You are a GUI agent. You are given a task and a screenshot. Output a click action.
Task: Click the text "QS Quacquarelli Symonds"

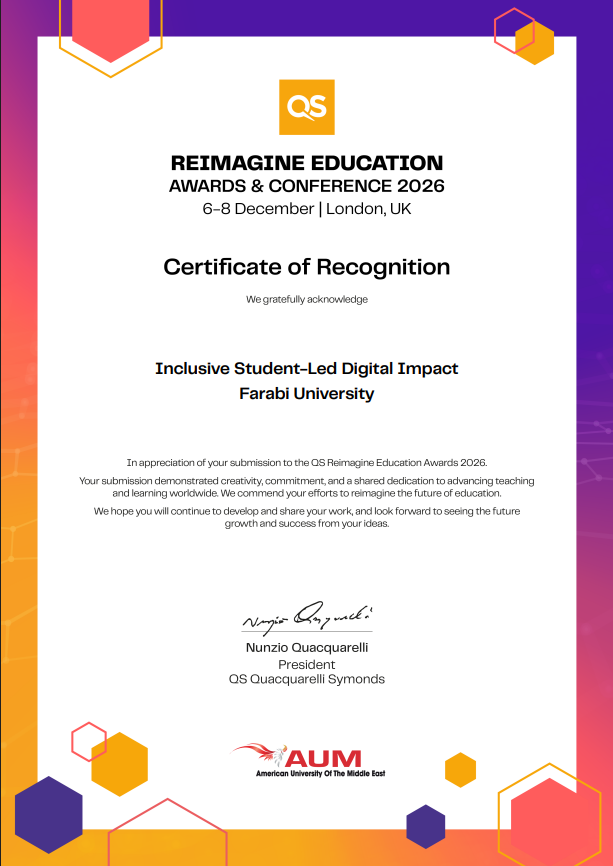pyautogui.click(x=306, y=679)
